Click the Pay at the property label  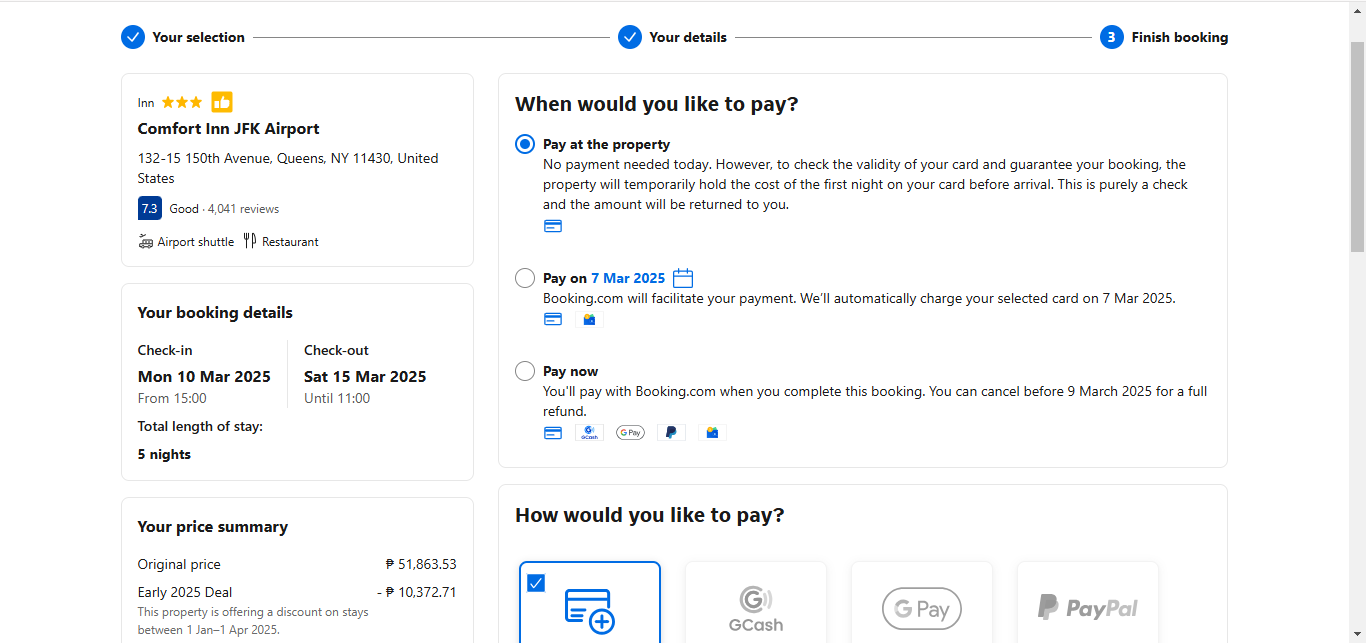pyautogui.click(x=606, y=144)
